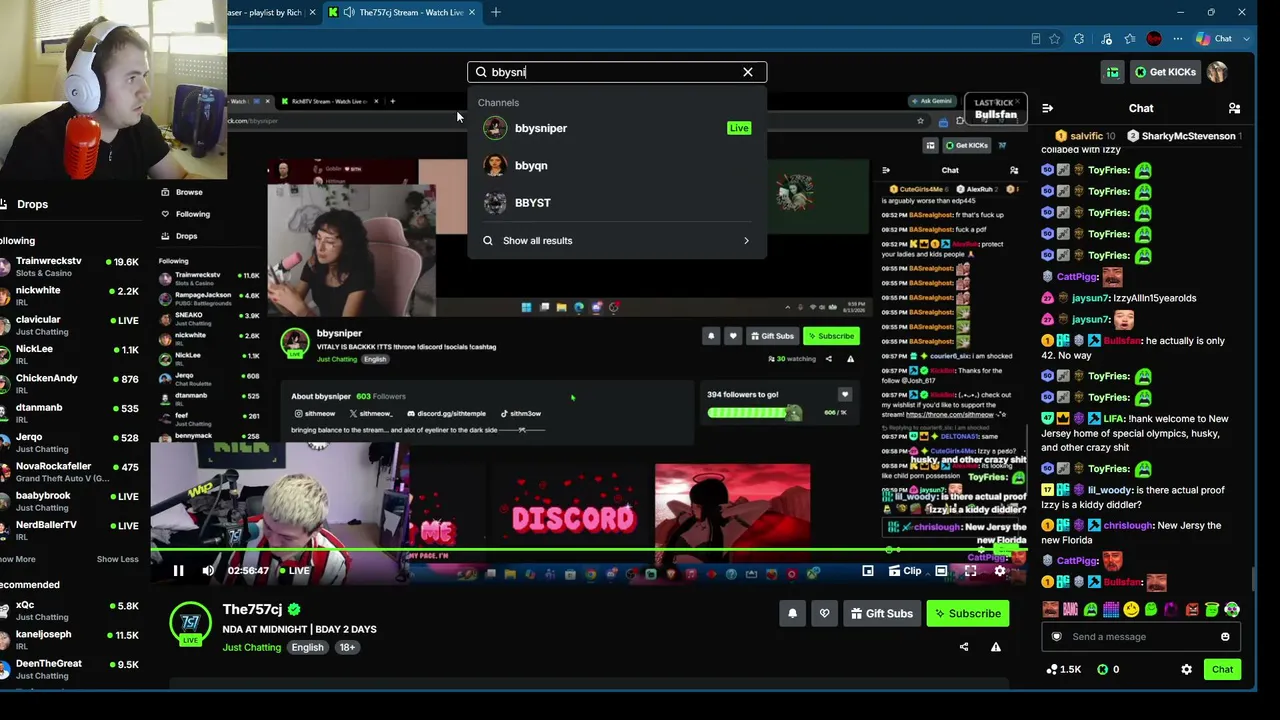
Task: Open channel points 1.5K balance
Action: (1063, 669)
